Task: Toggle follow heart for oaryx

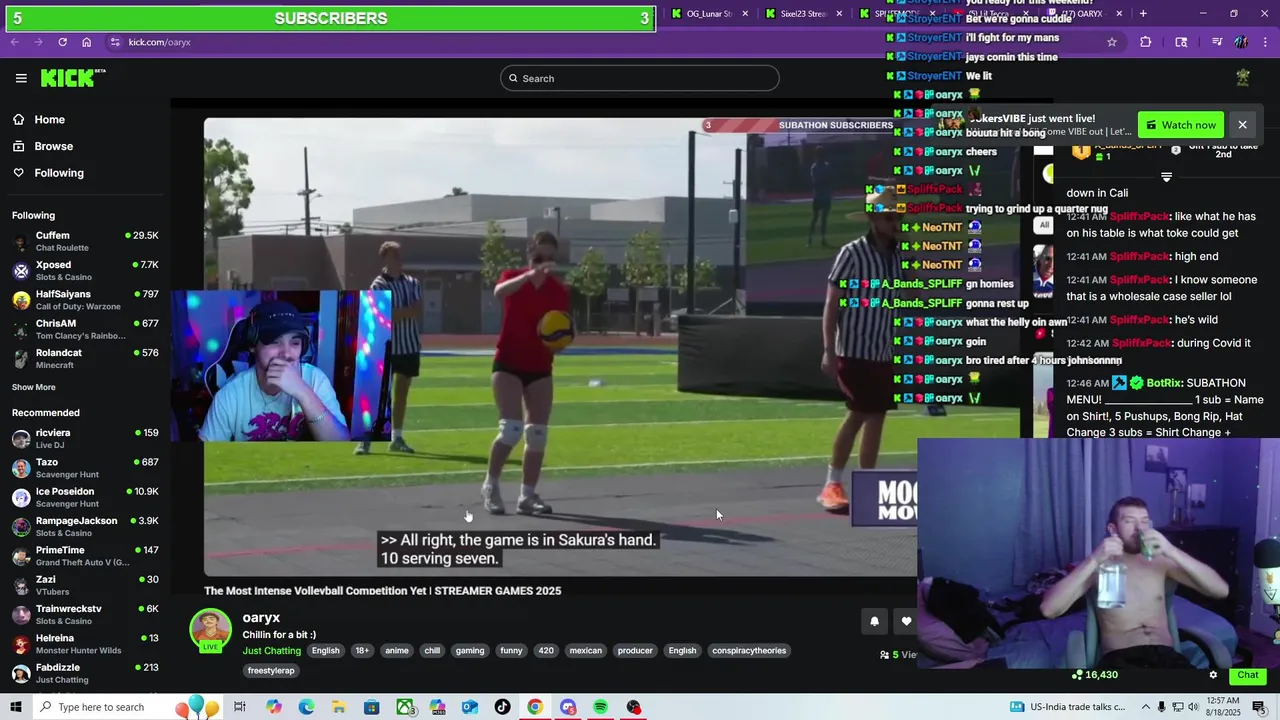Action: coord(906,621)
